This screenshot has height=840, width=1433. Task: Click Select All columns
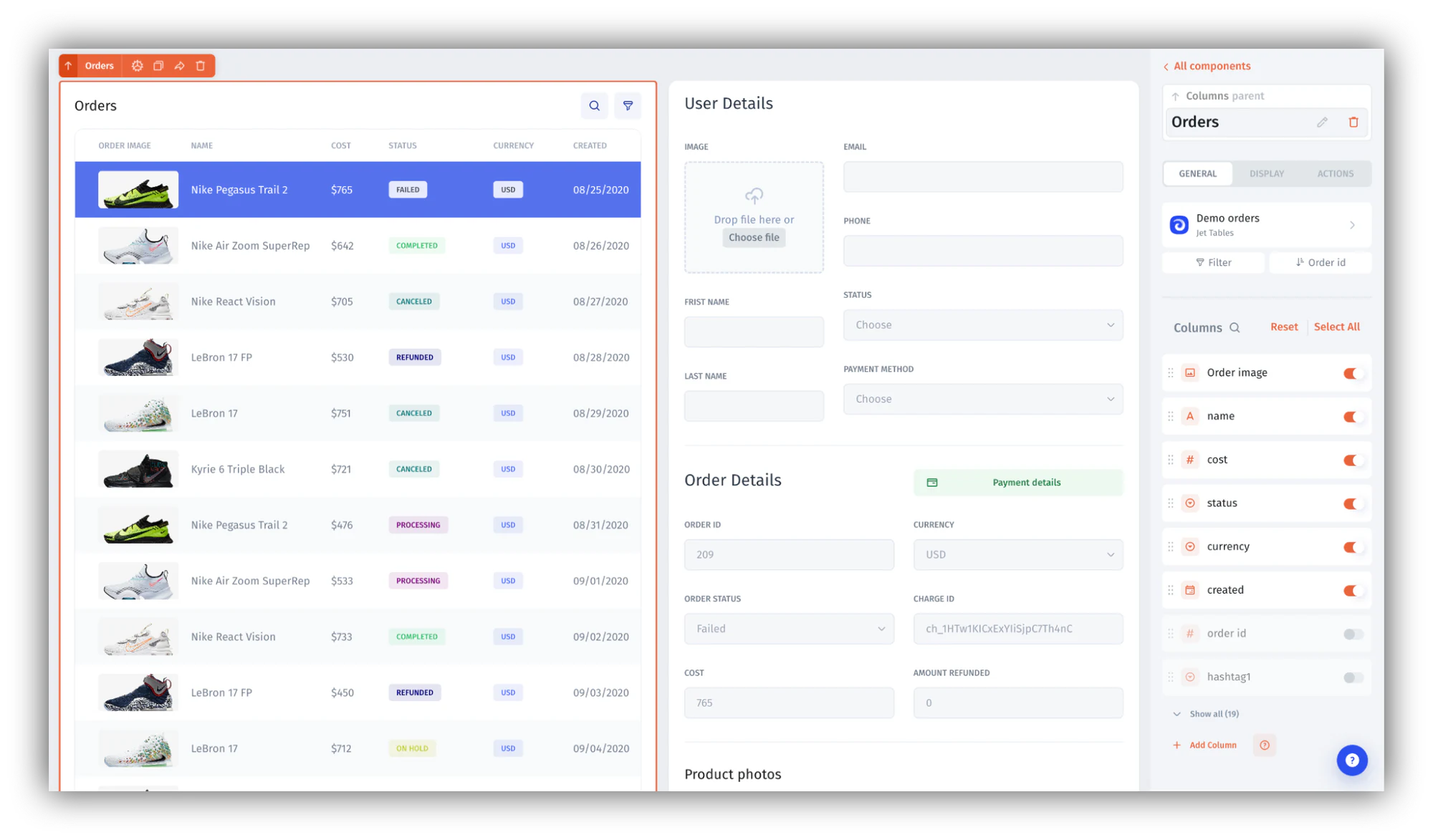click(1336, 327)
